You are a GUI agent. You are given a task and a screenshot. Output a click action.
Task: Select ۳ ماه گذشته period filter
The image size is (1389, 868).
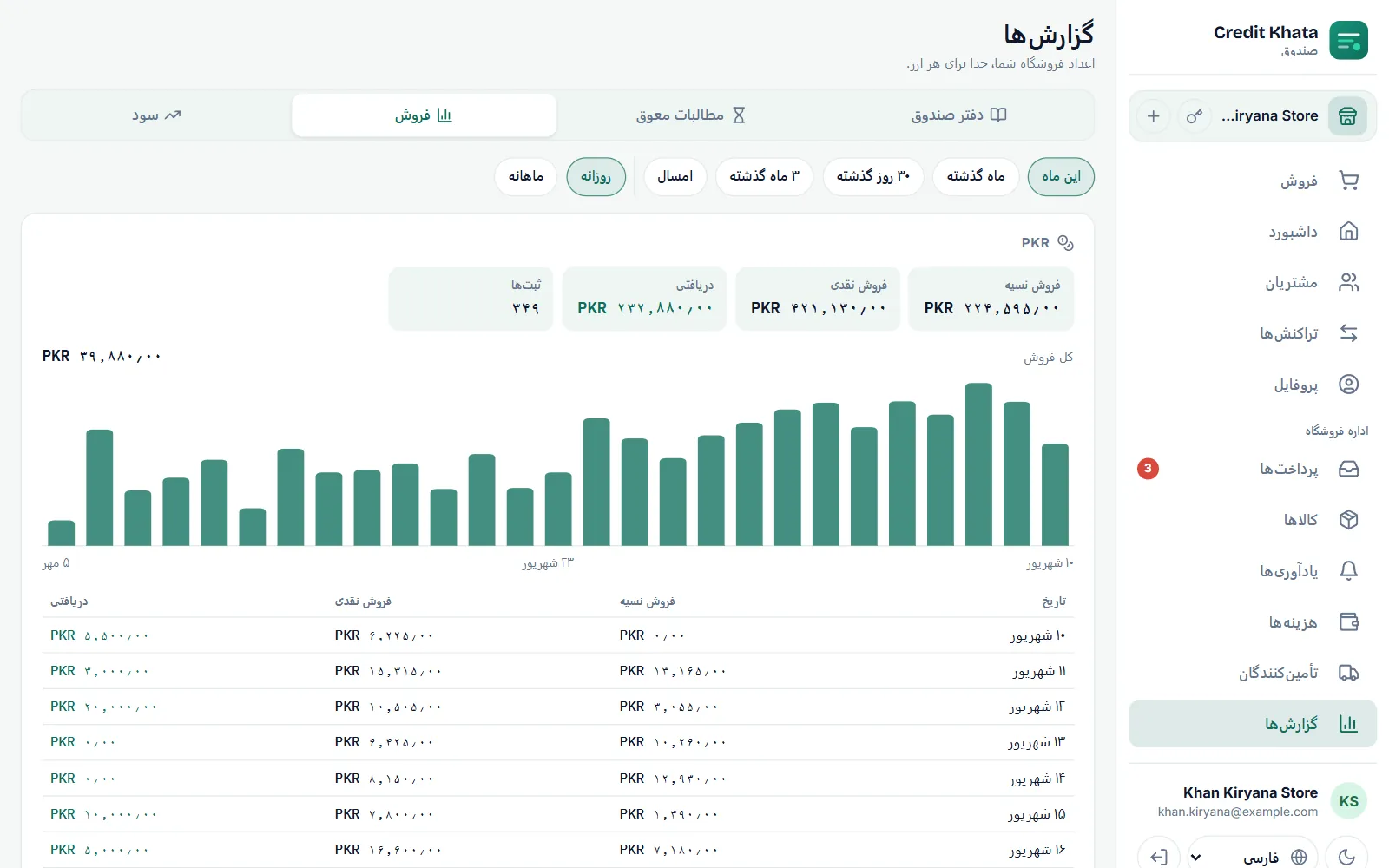coord(764,176)
